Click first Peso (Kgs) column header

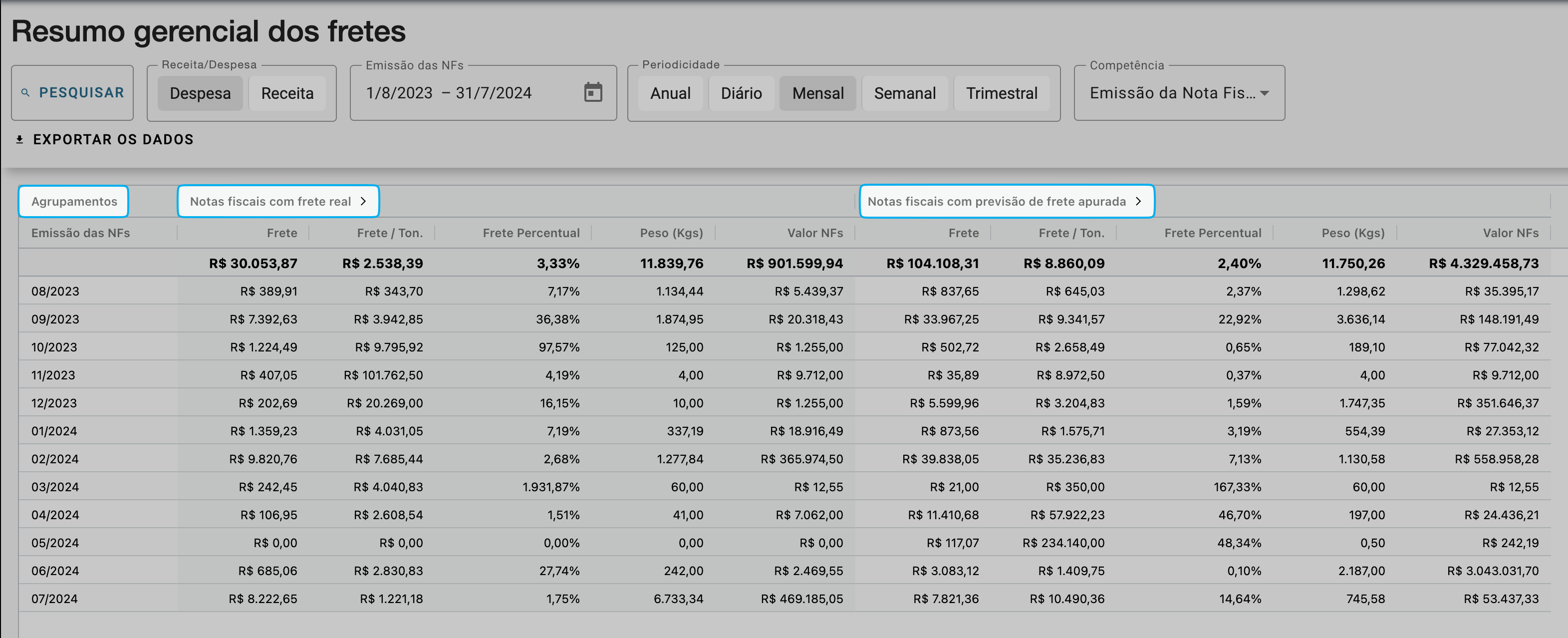pos(671,233)
